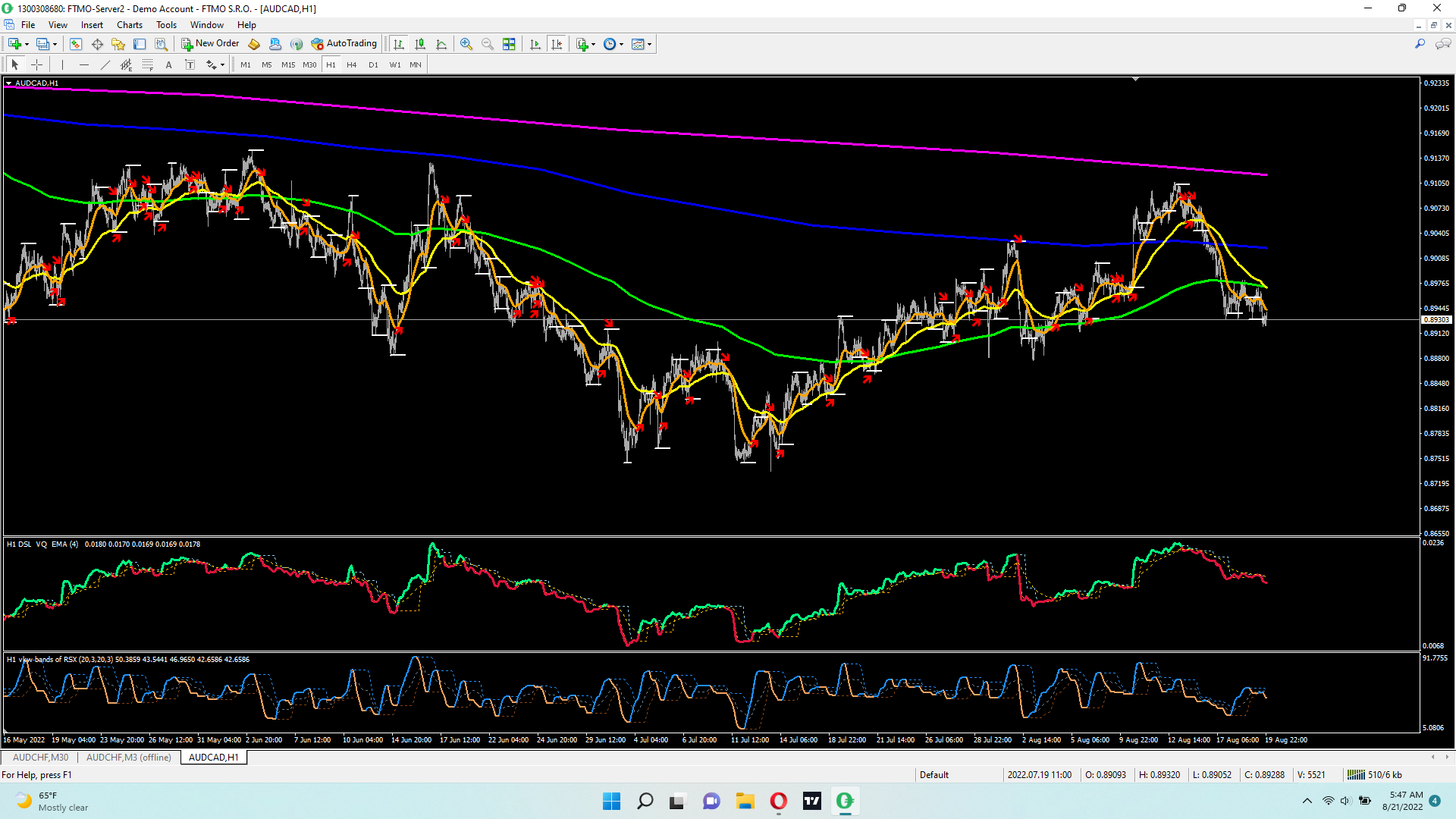The width and height of the screenshot is (1456, 819).
Task: Draw a trendline with Trendline tool
Action: (x=105, y=64)
